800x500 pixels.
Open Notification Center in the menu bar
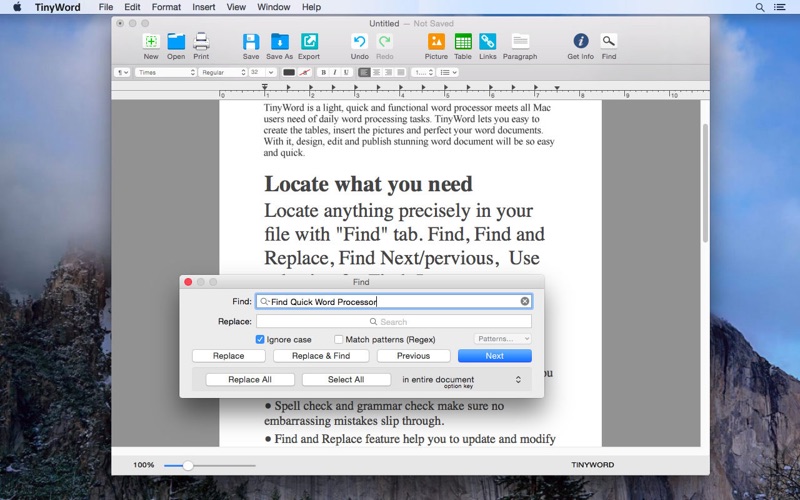779,7
